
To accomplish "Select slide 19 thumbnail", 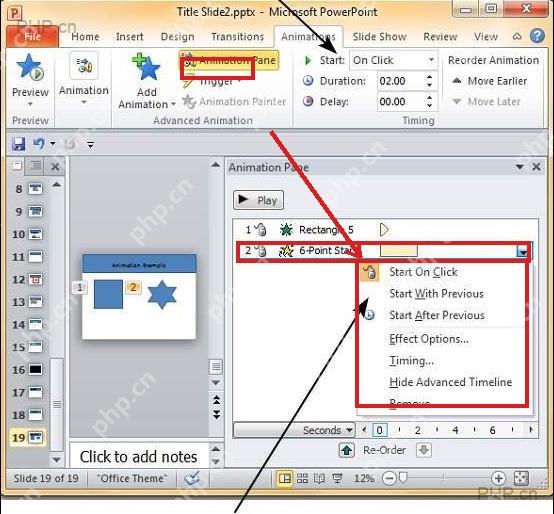I will pyautogui.click(x=35, y=438).
